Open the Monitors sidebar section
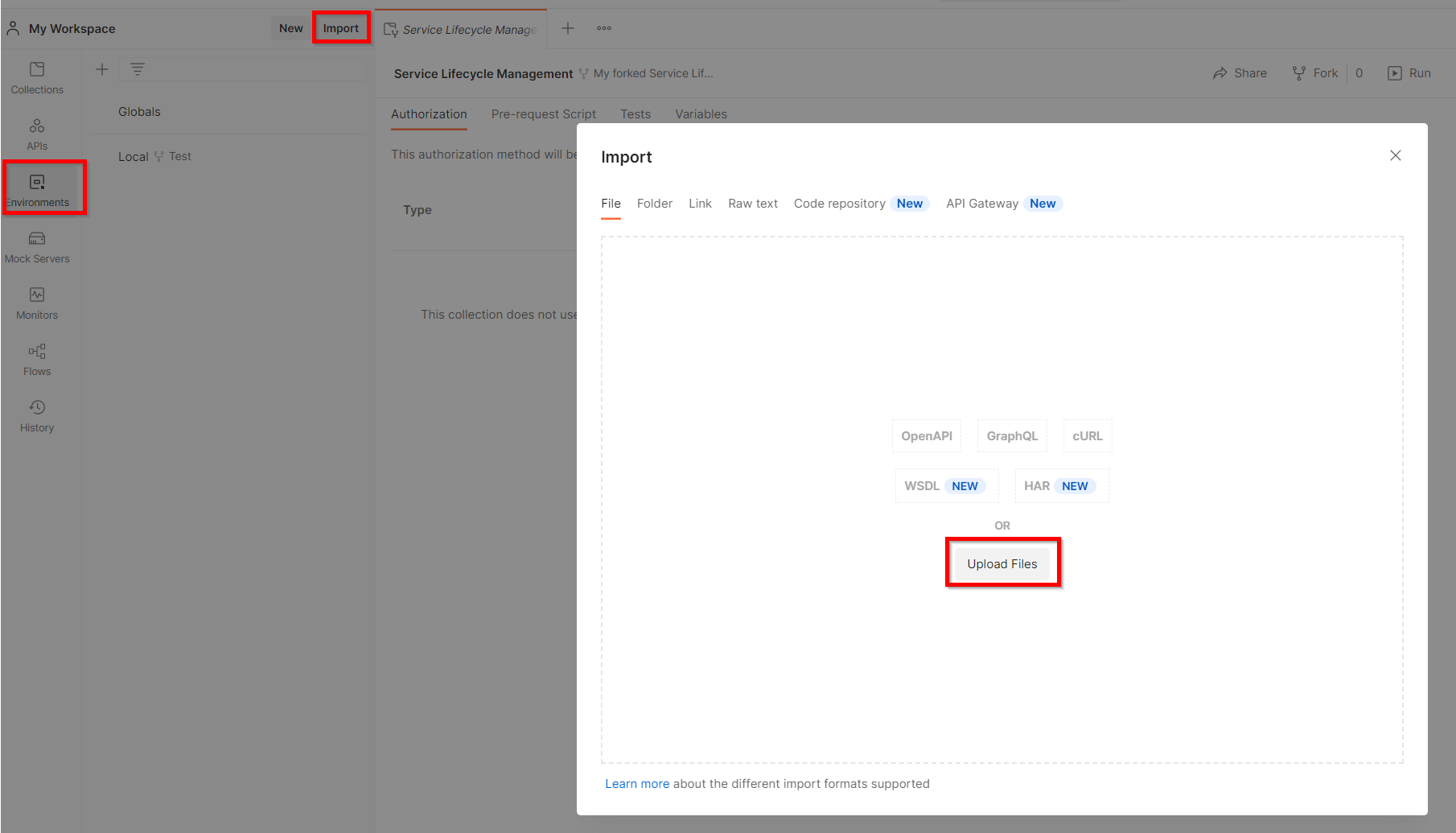Screen dimensions: 1456x833 (37, 303)
